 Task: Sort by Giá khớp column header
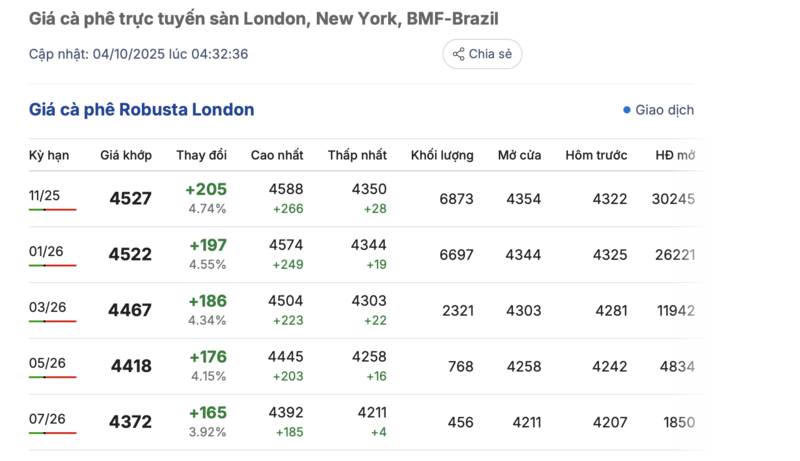tap(126, 155)
